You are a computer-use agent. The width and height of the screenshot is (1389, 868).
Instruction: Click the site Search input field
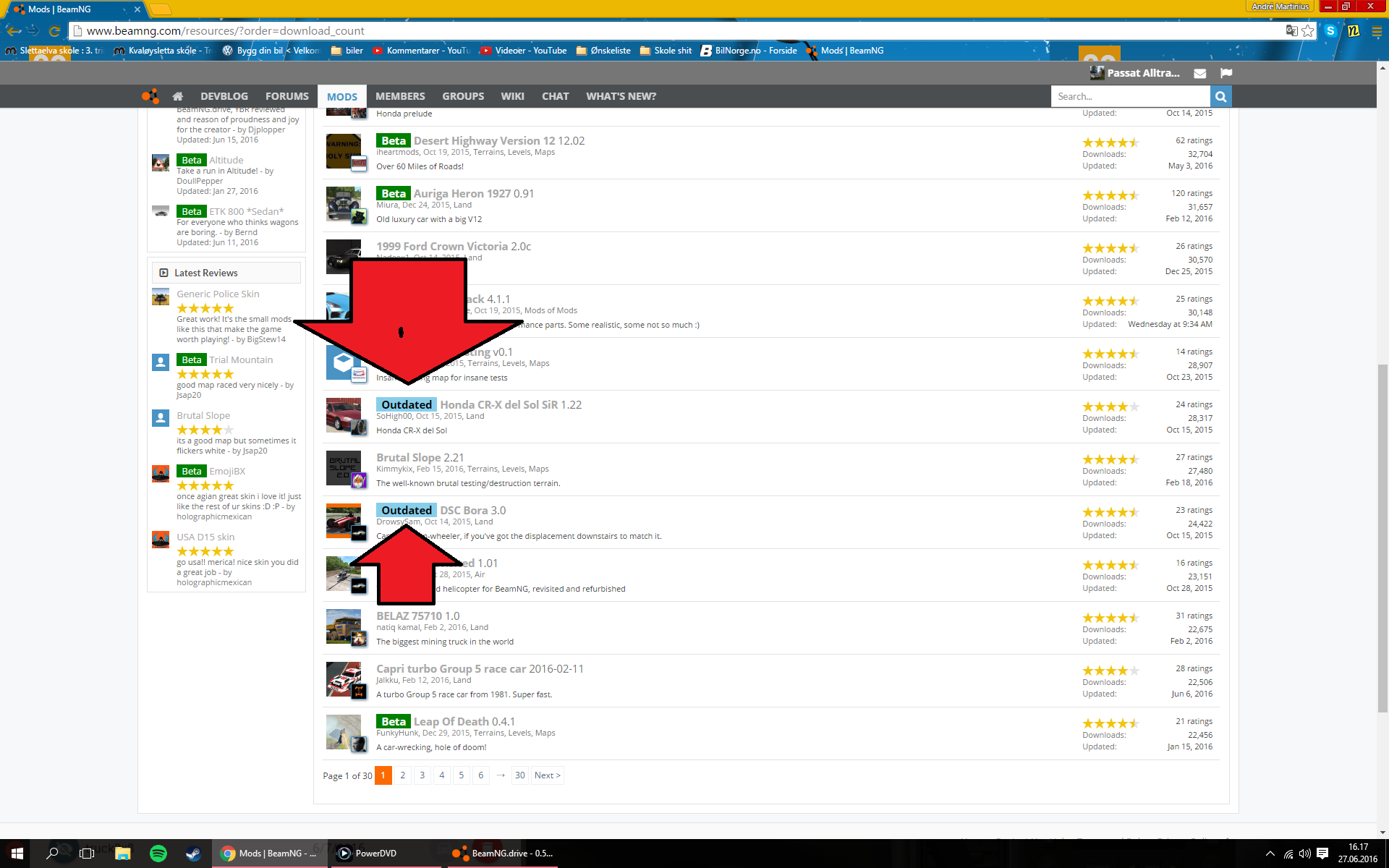click(1130, 96)
